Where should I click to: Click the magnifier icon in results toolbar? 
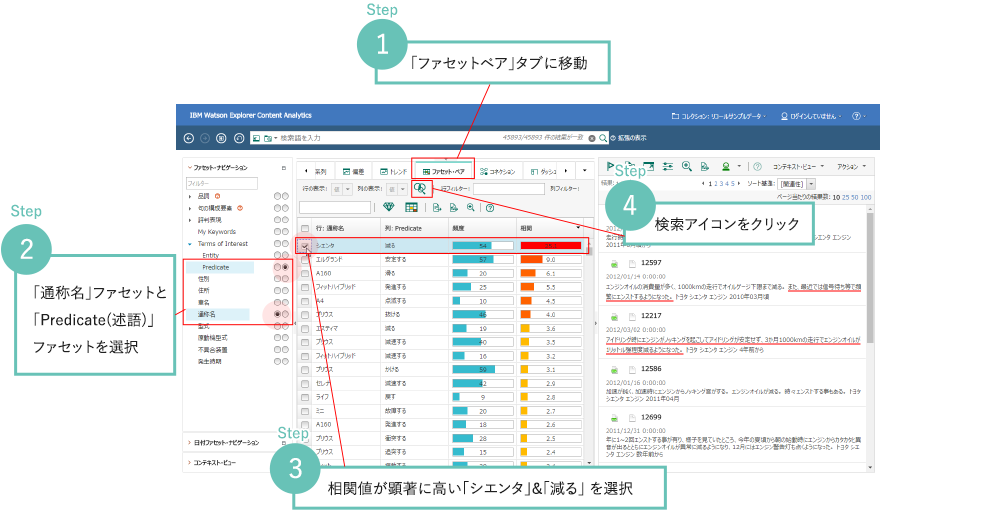(x=687, y=166)
